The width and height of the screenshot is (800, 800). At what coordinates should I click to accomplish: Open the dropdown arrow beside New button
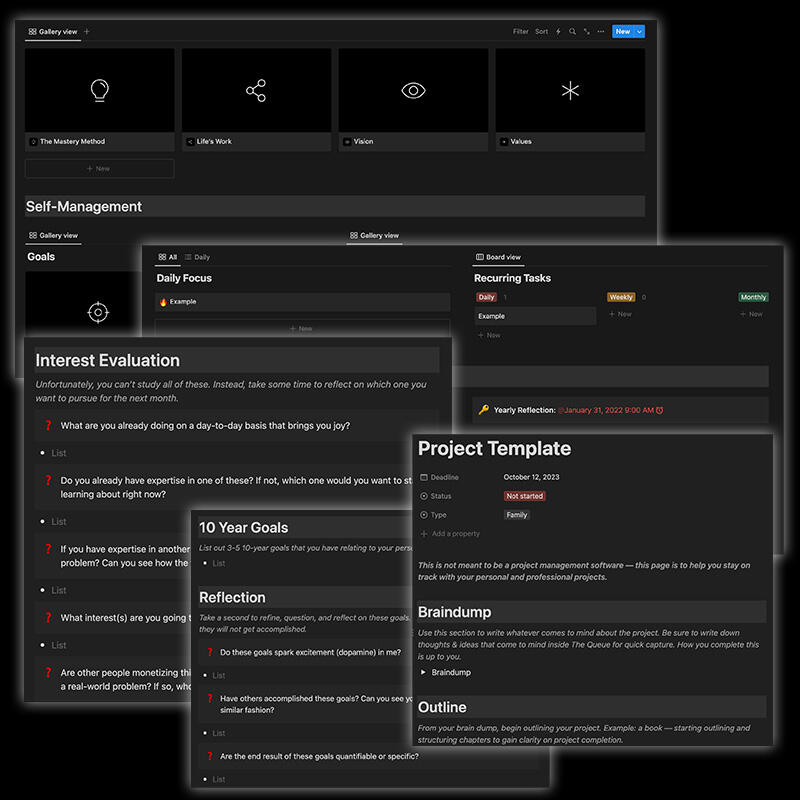coord(640,32)
